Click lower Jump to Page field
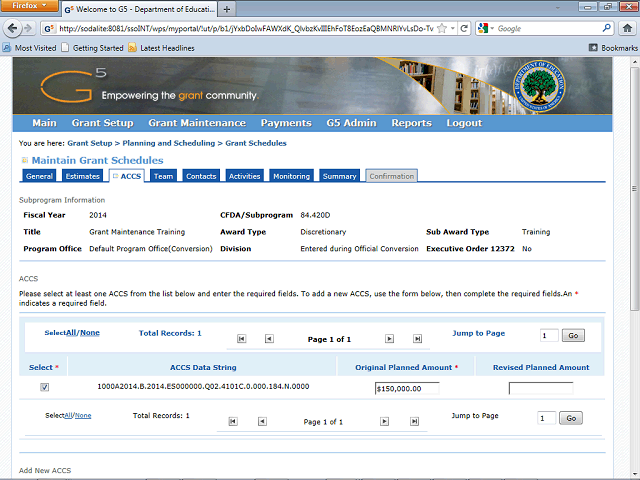This screenshot has width=640, height=480. coord(547,418)
